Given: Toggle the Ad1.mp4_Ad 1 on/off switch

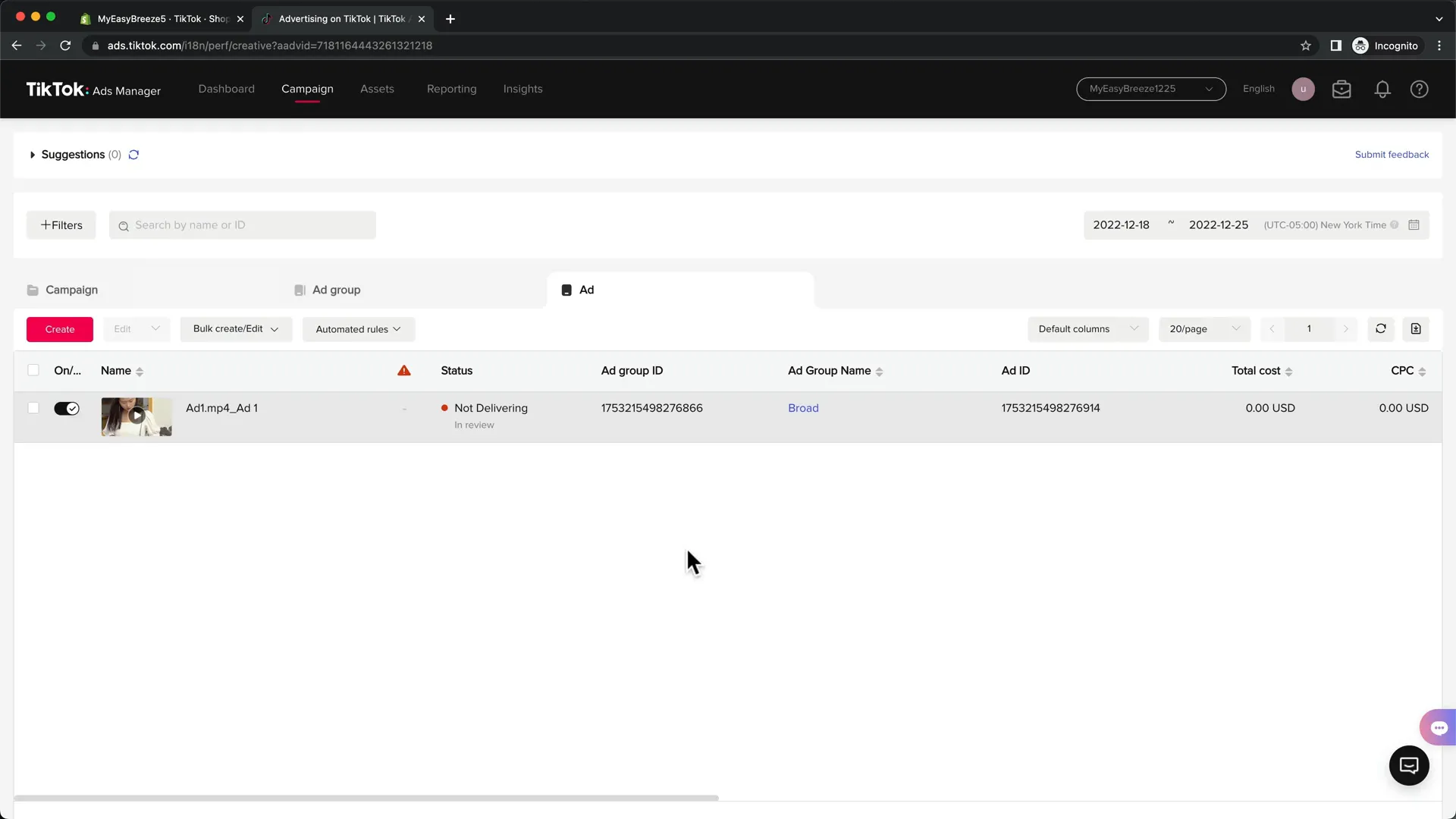Looking at the screenshot, I should 67,409.
